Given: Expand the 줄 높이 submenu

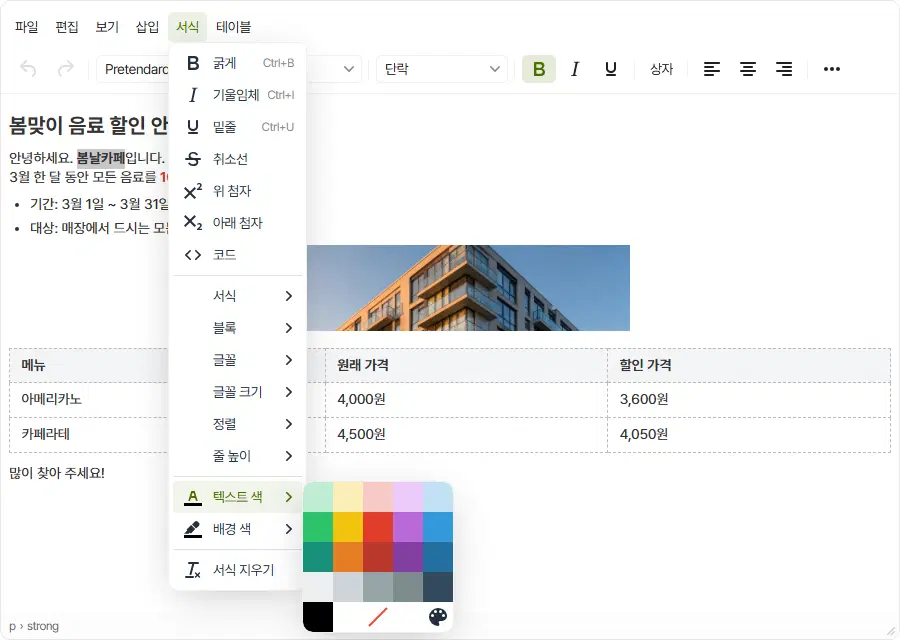Looking at the screenshot, I should (x=238, y=456).
